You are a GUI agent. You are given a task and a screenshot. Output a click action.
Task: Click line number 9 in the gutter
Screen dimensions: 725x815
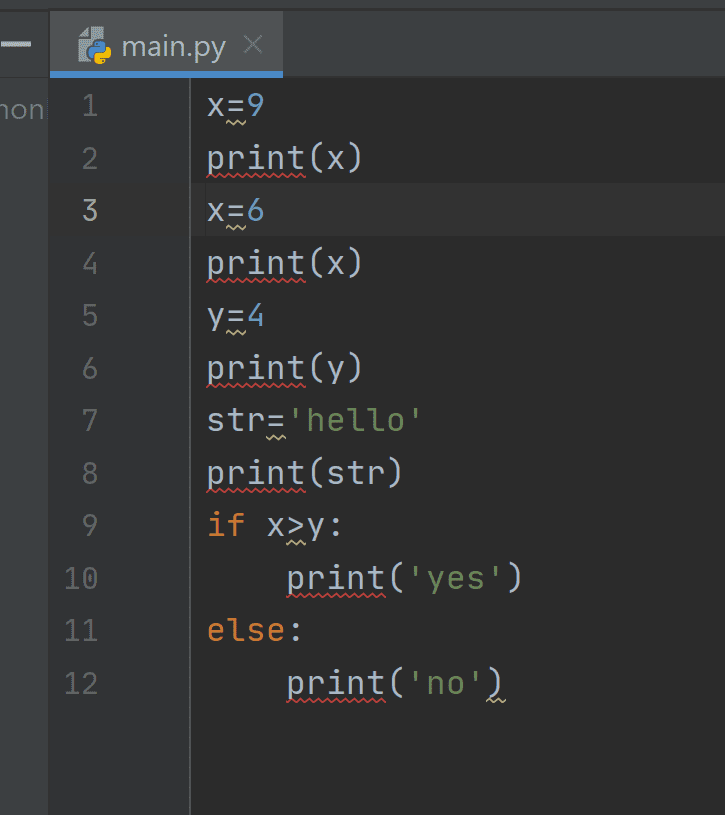pos(90,525)
